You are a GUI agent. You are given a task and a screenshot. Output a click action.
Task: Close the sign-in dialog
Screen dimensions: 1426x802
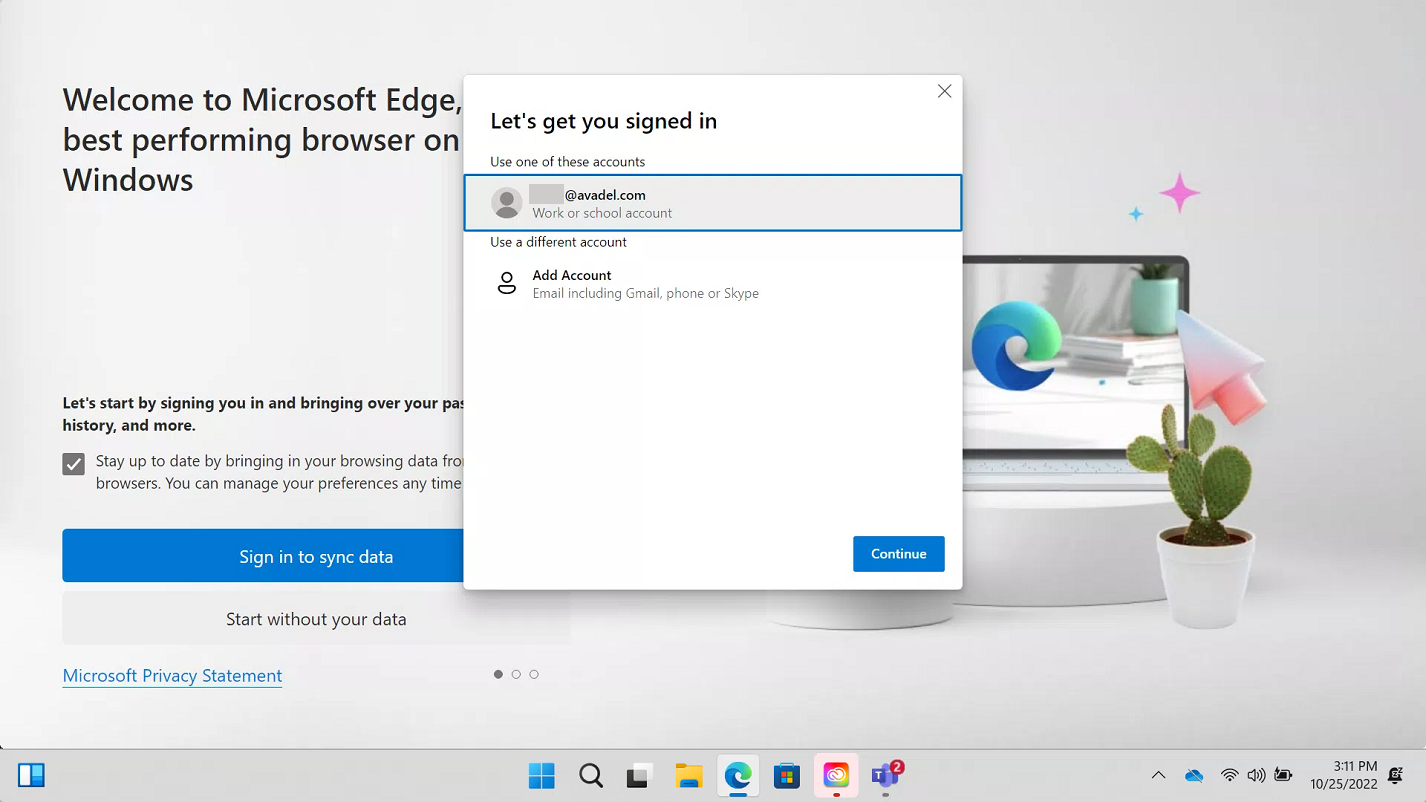tap(944, 91)
